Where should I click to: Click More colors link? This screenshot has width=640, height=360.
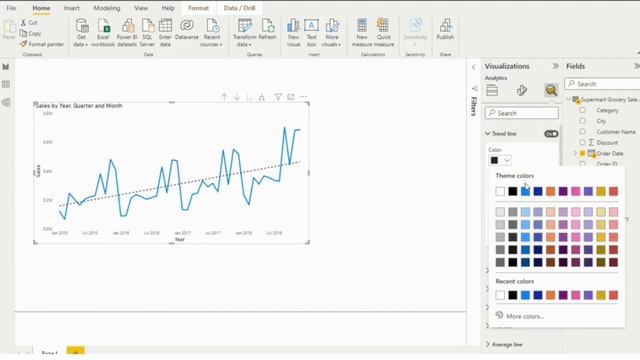[525, 316]
